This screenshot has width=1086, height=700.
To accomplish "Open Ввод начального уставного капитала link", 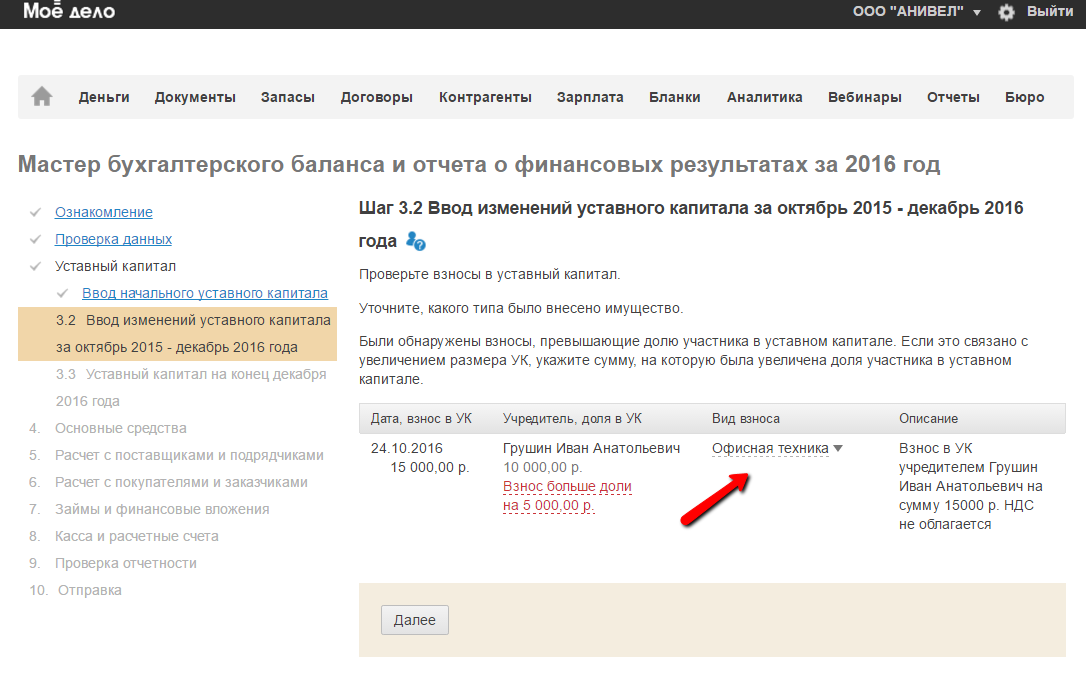I will (205, 293).
